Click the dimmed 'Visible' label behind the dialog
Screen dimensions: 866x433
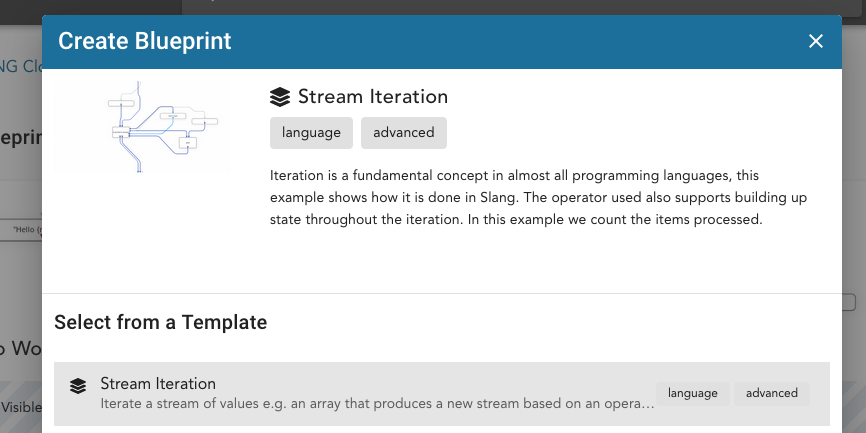21,408
